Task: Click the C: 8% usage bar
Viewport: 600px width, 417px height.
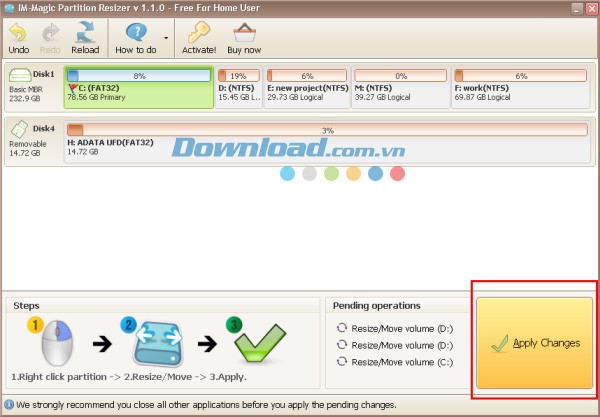Action: point(139,76)
